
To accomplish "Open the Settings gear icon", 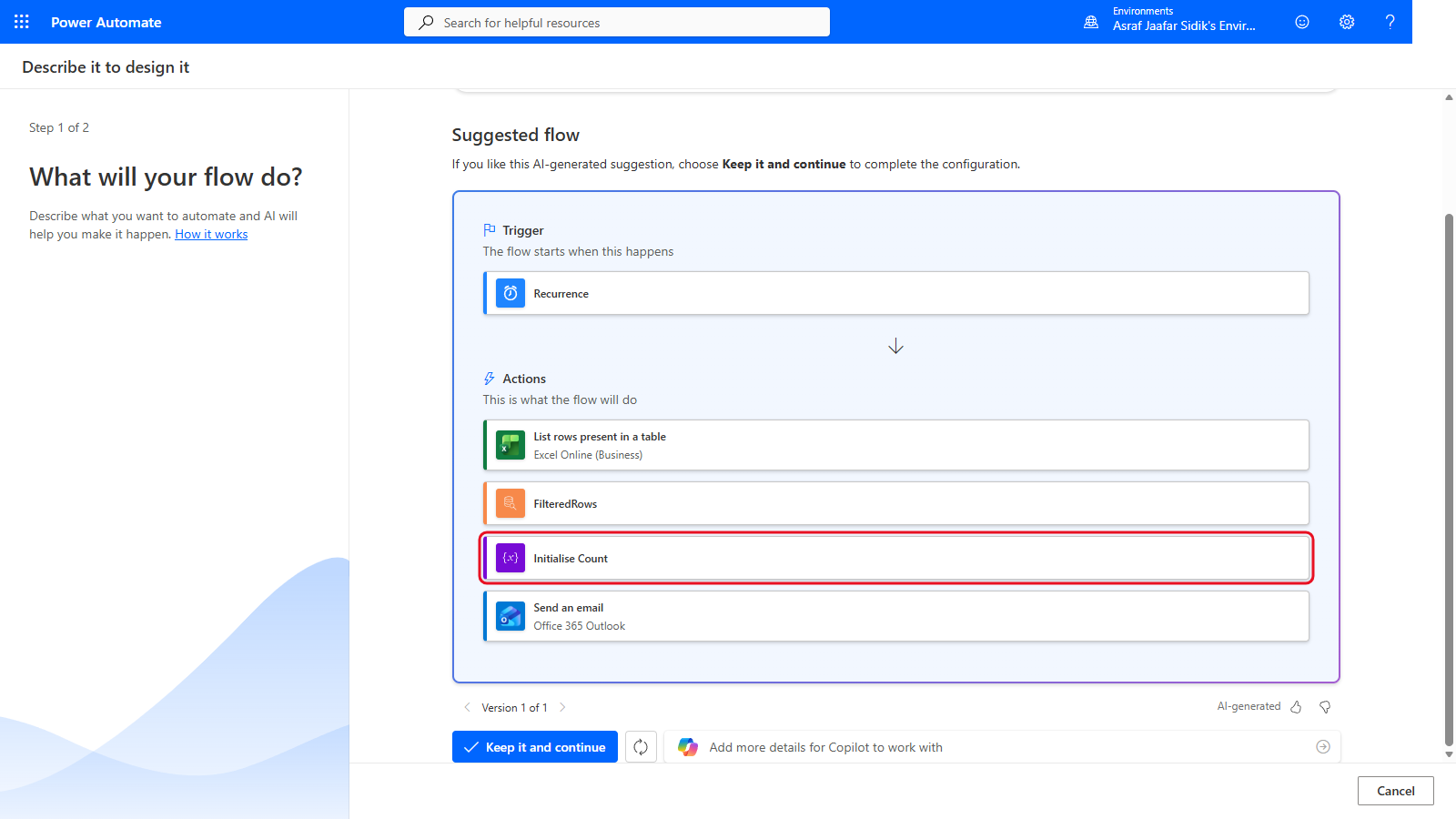I will click(x=1347, y=22).
